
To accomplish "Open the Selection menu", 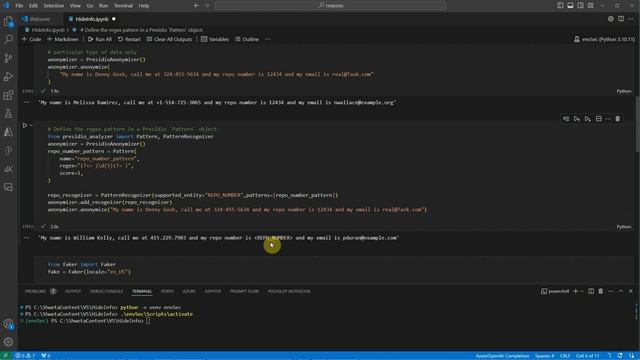I will pos(53,6).
